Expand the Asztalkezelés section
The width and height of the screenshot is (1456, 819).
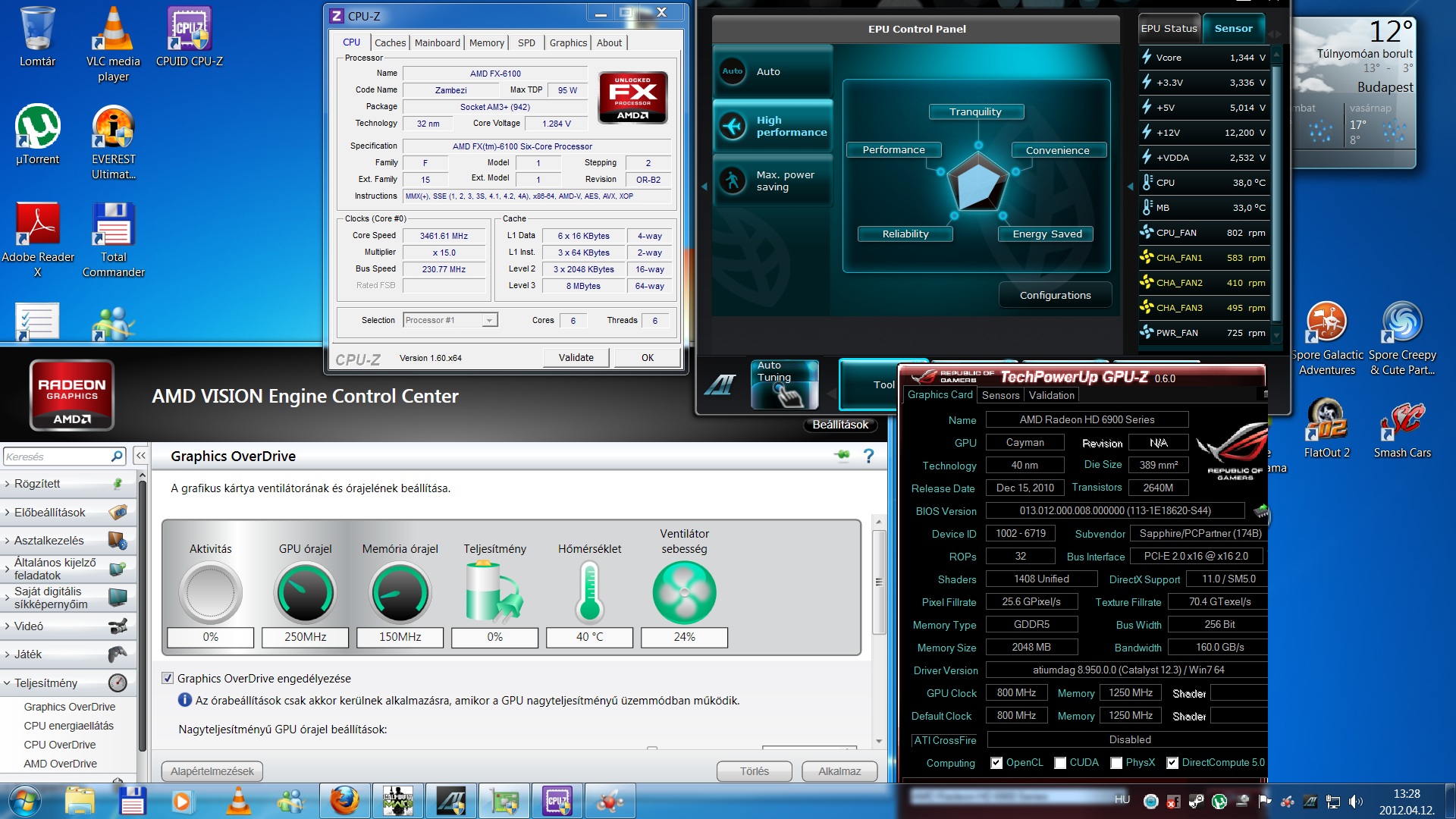pyautogui.click(x=68, y=541)
